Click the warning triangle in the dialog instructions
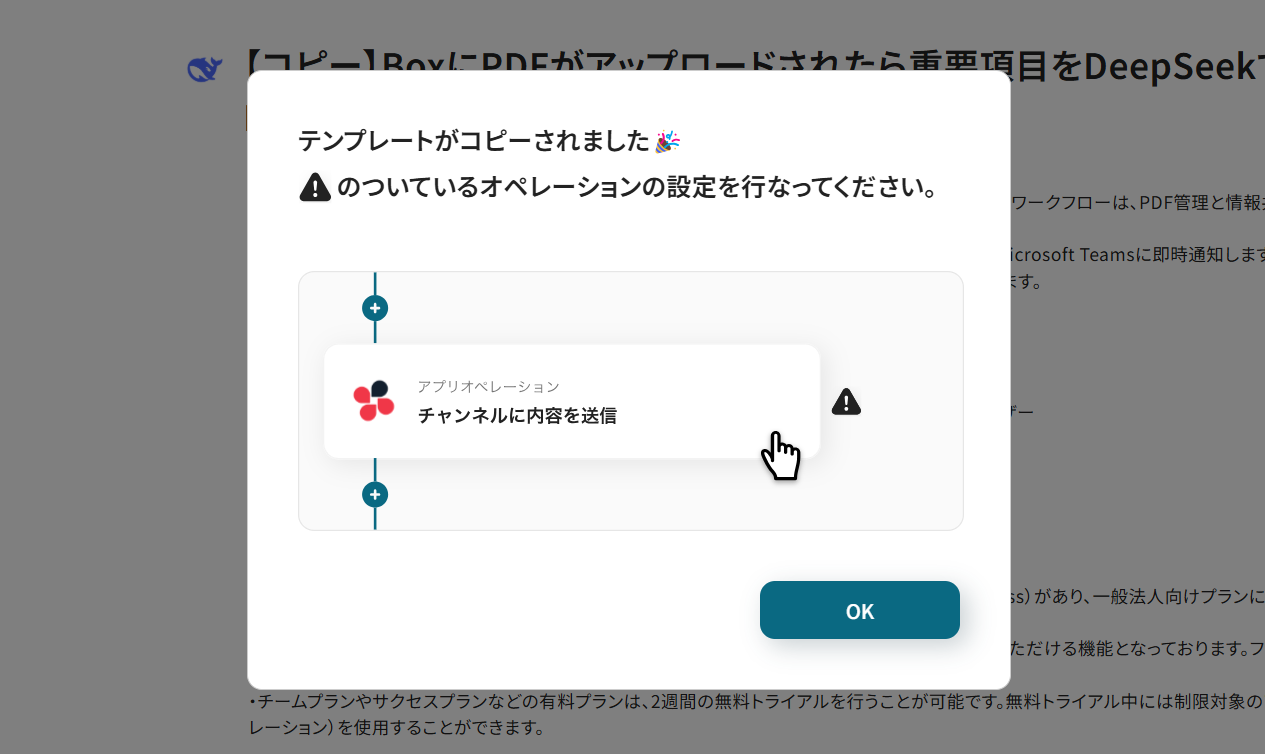 tap(315, 187)
